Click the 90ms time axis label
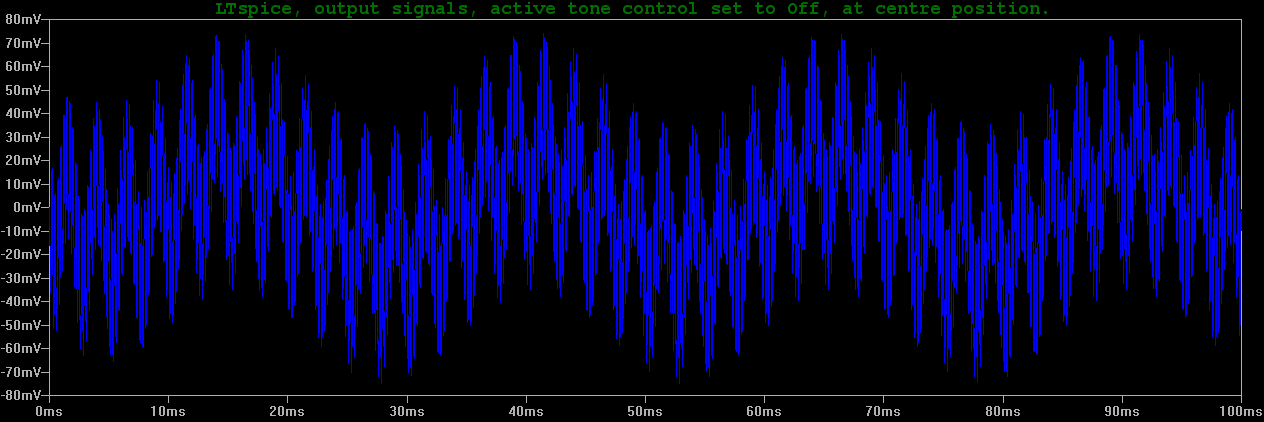The height and width of the screenshot is (422, 1264). click(1122, 411)
